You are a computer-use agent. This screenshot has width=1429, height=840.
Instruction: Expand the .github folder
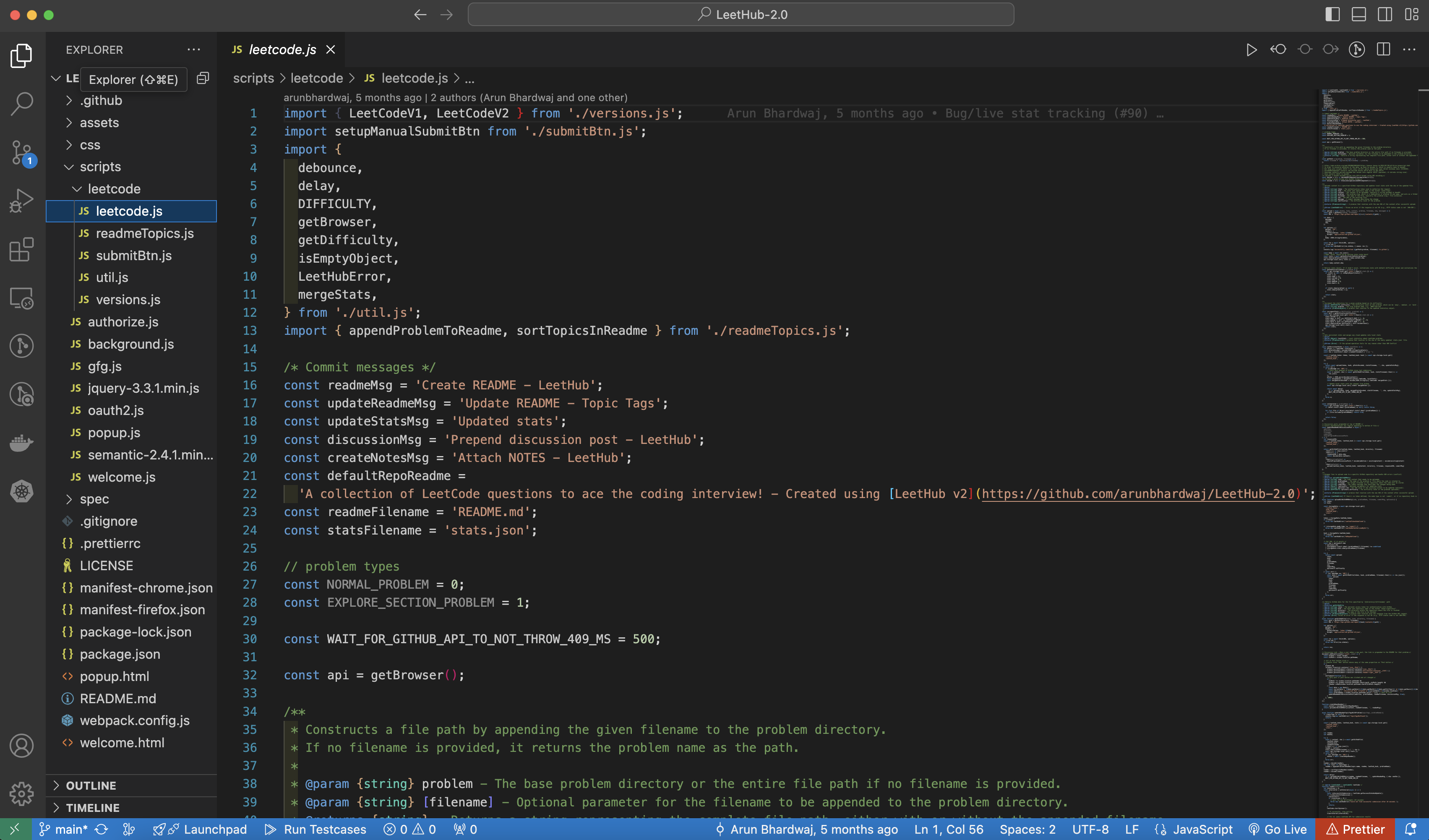point(100,100)
